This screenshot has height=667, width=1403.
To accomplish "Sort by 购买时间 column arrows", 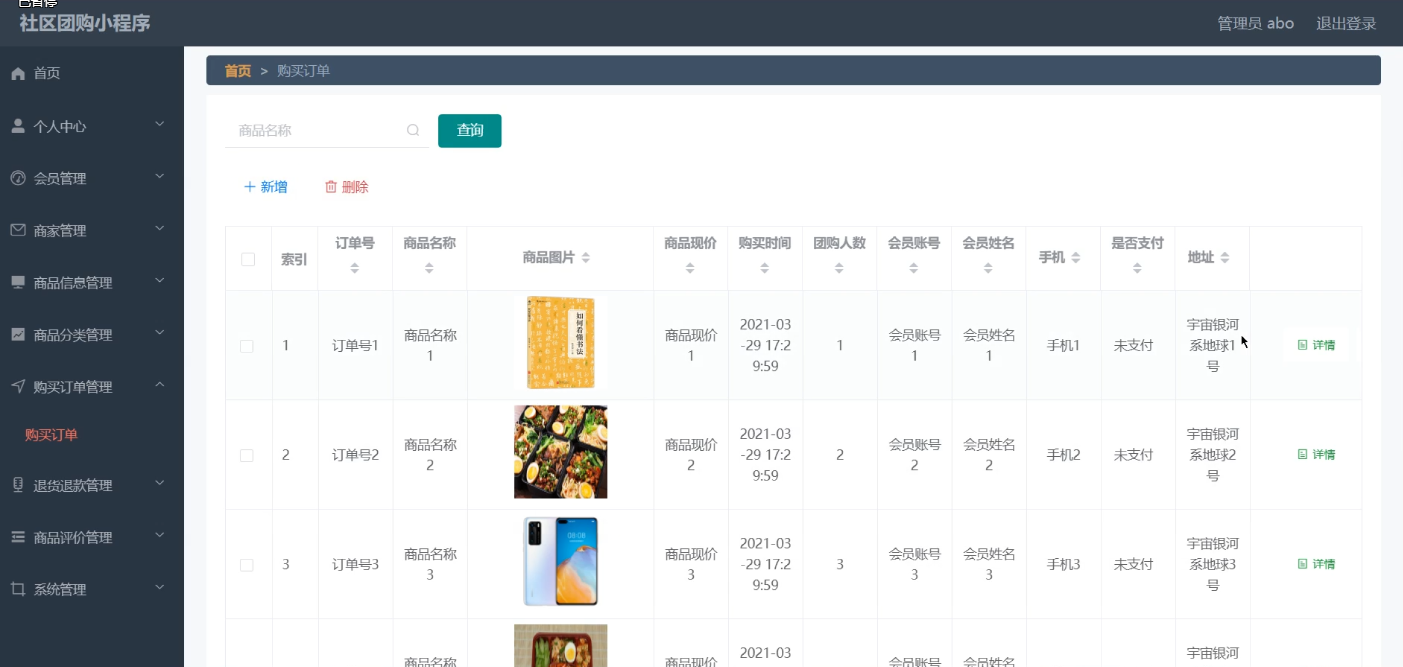I will 765,268.
